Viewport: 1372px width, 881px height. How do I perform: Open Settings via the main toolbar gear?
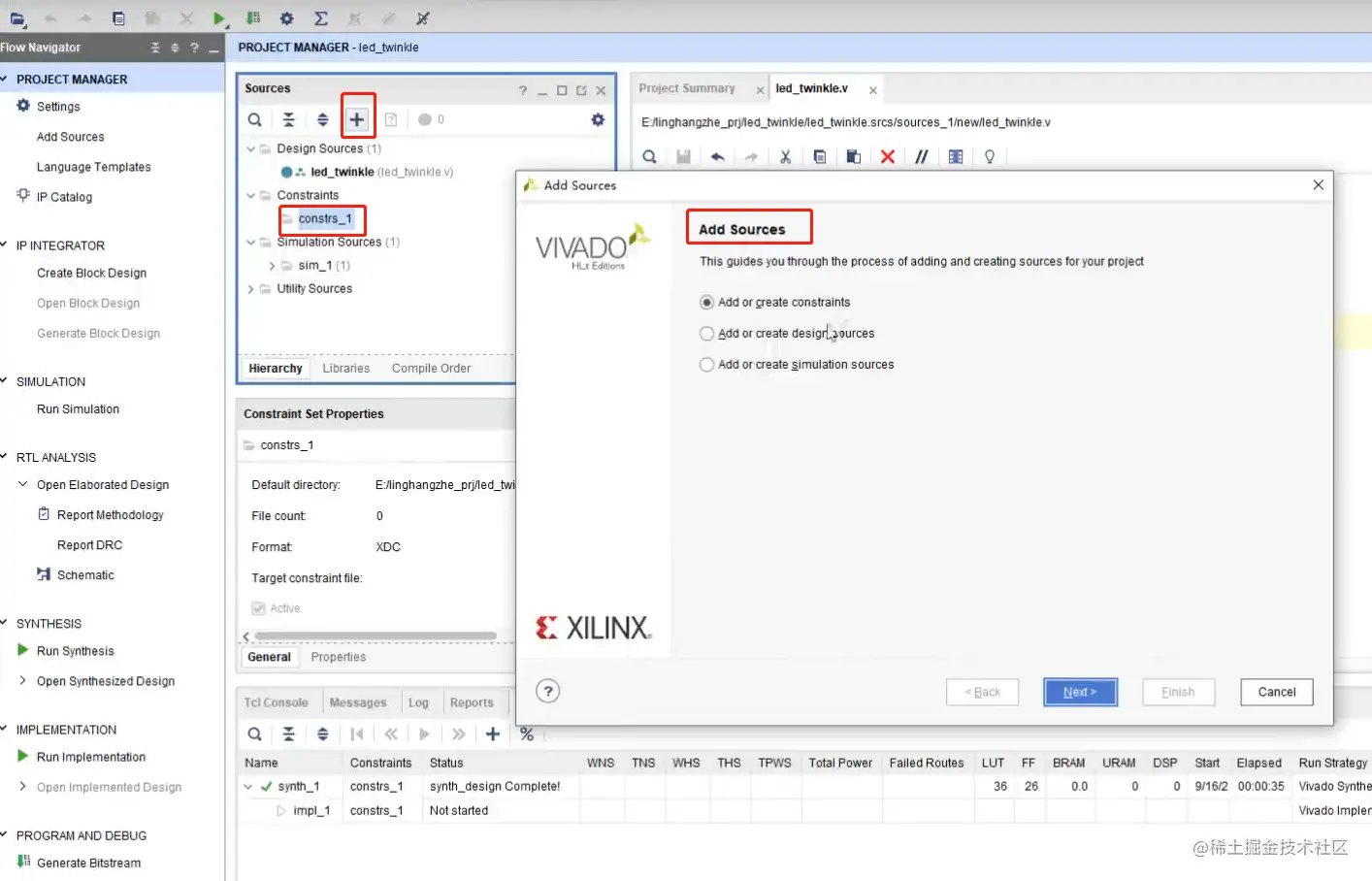[286, 18]
